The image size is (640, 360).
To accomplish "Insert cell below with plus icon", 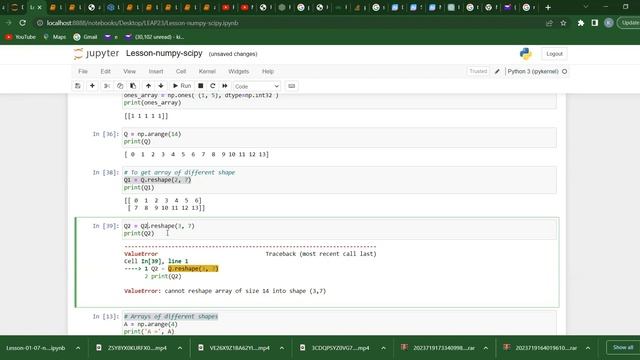I will point(92,86).
